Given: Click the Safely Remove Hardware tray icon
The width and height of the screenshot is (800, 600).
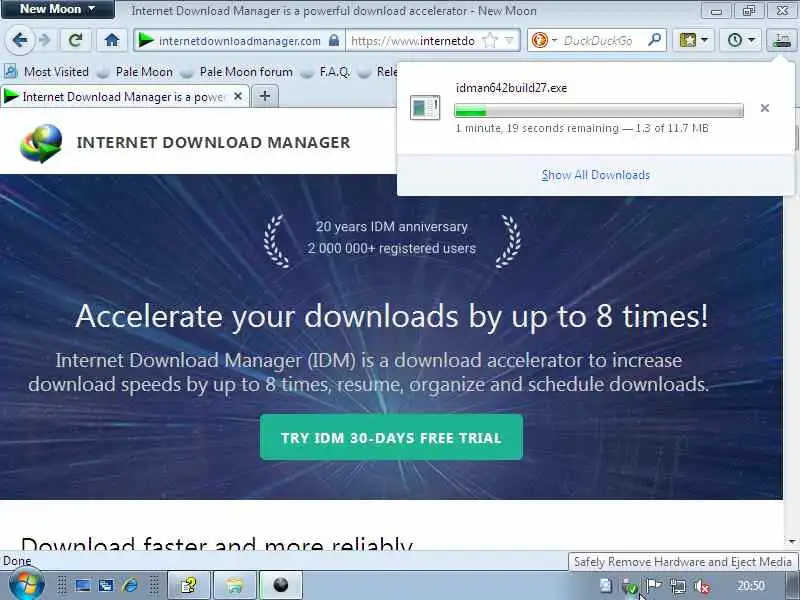Looking at the screenshot, I should tap(630, 587).
